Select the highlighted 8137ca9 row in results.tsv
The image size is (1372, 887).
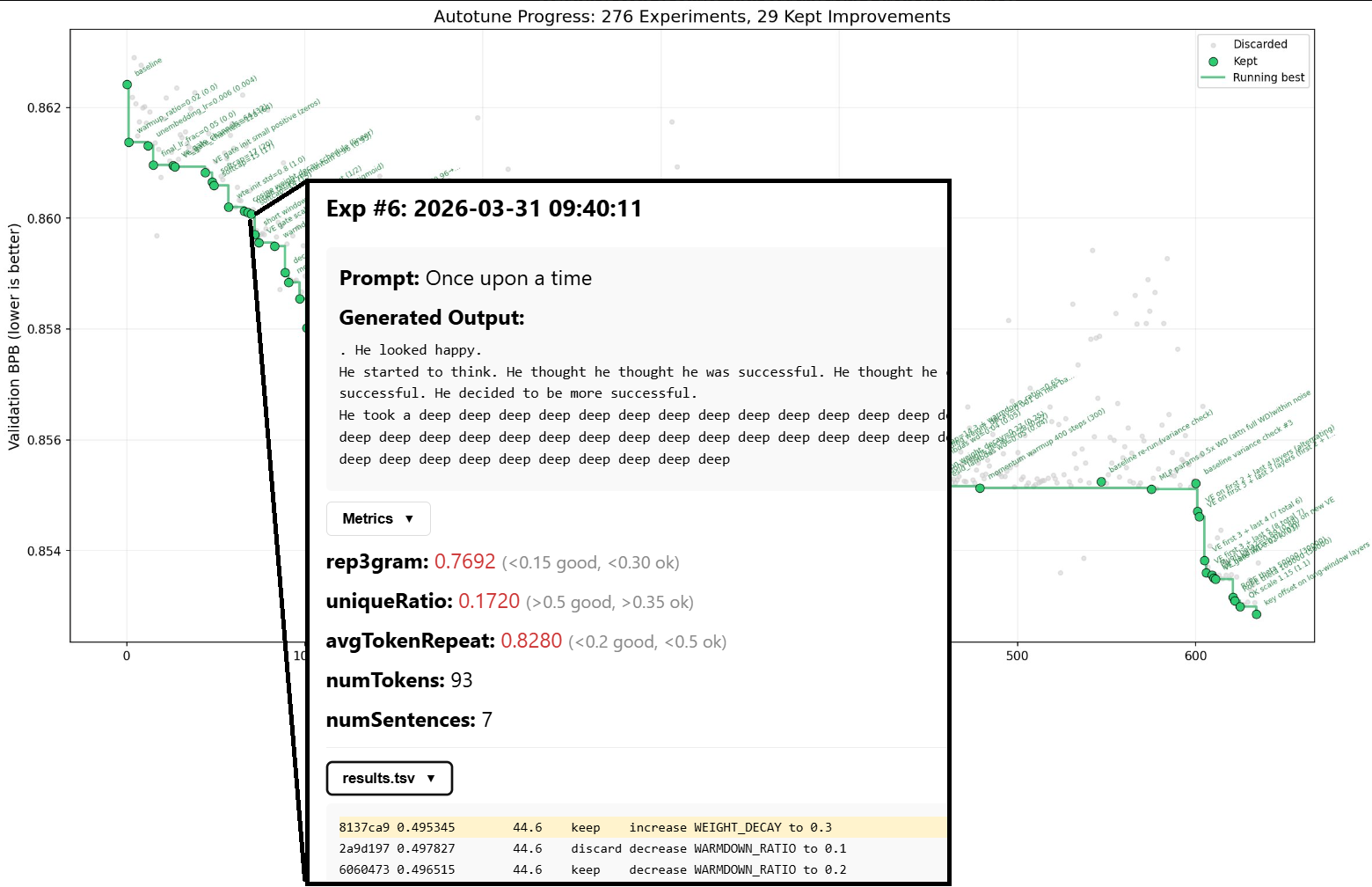click(x=589, y=827)
